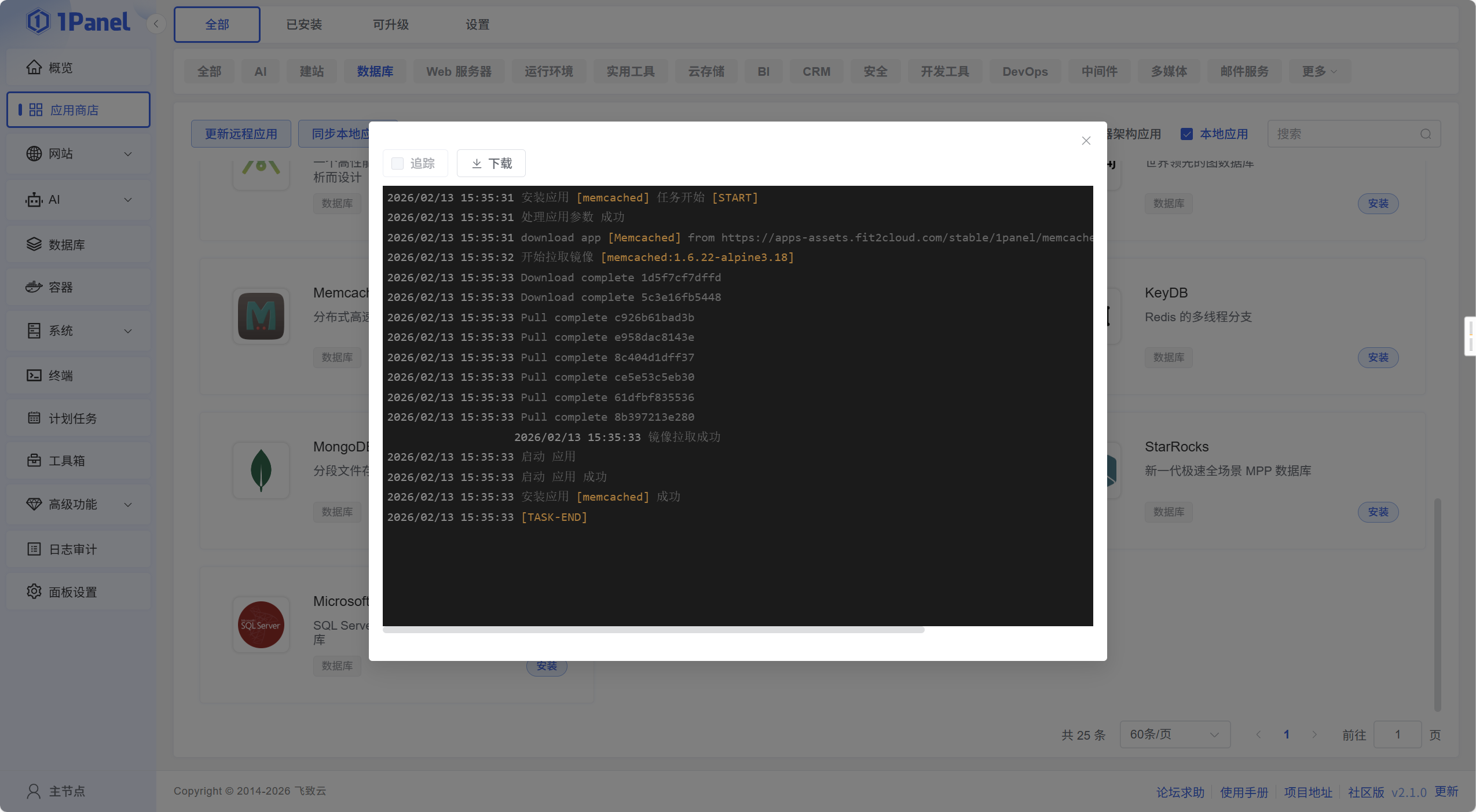Click the log's horizontal scrollbar
Screen dimensions: 1476x812
click(653, 630)
